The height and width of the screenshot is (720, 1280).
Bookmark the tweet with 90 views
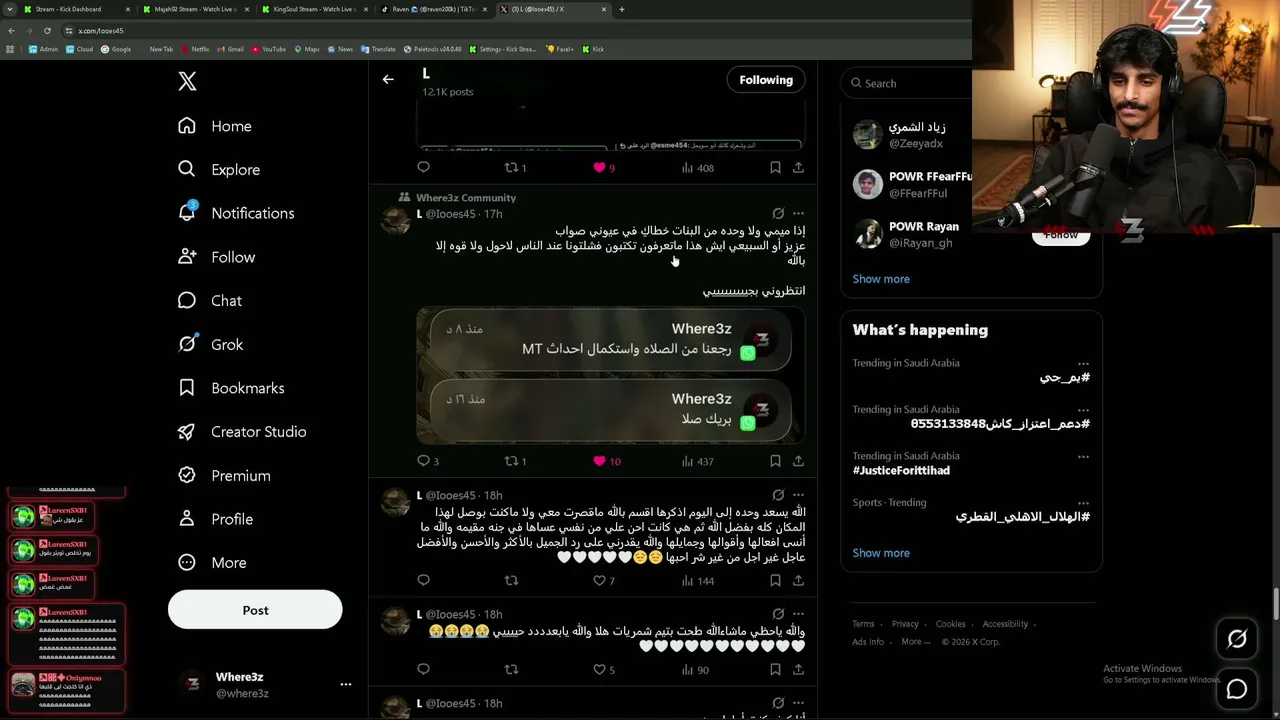click(775, 669)
